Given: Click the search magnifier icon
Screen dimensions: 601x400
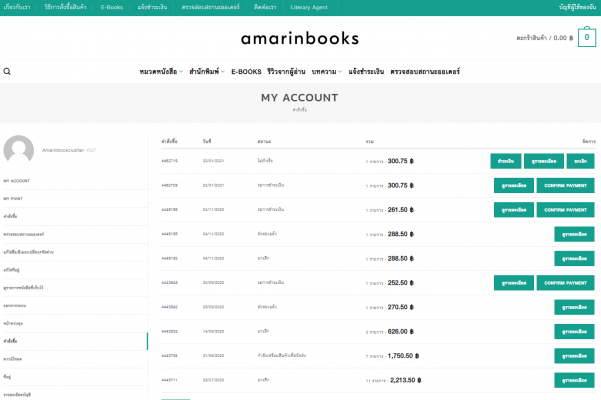Looking at the screenshot, I should click(7, 72).
